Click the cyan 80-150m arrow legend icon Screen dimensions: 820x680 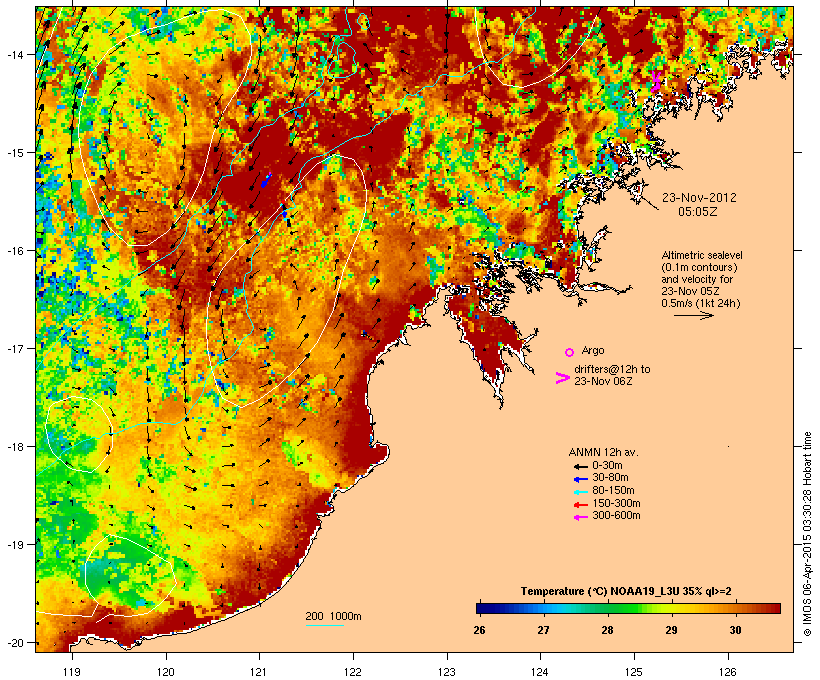click(x=580, y=492)
